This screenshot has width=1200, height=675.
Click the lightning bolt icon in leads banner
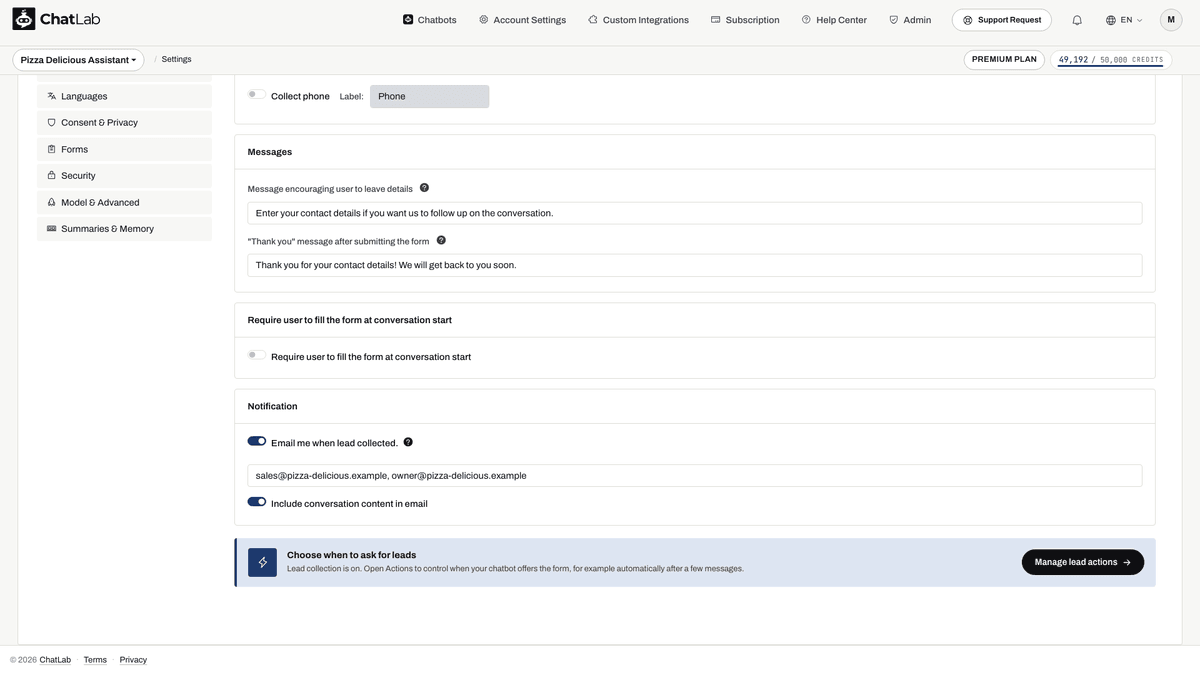[x=263, y=562]
